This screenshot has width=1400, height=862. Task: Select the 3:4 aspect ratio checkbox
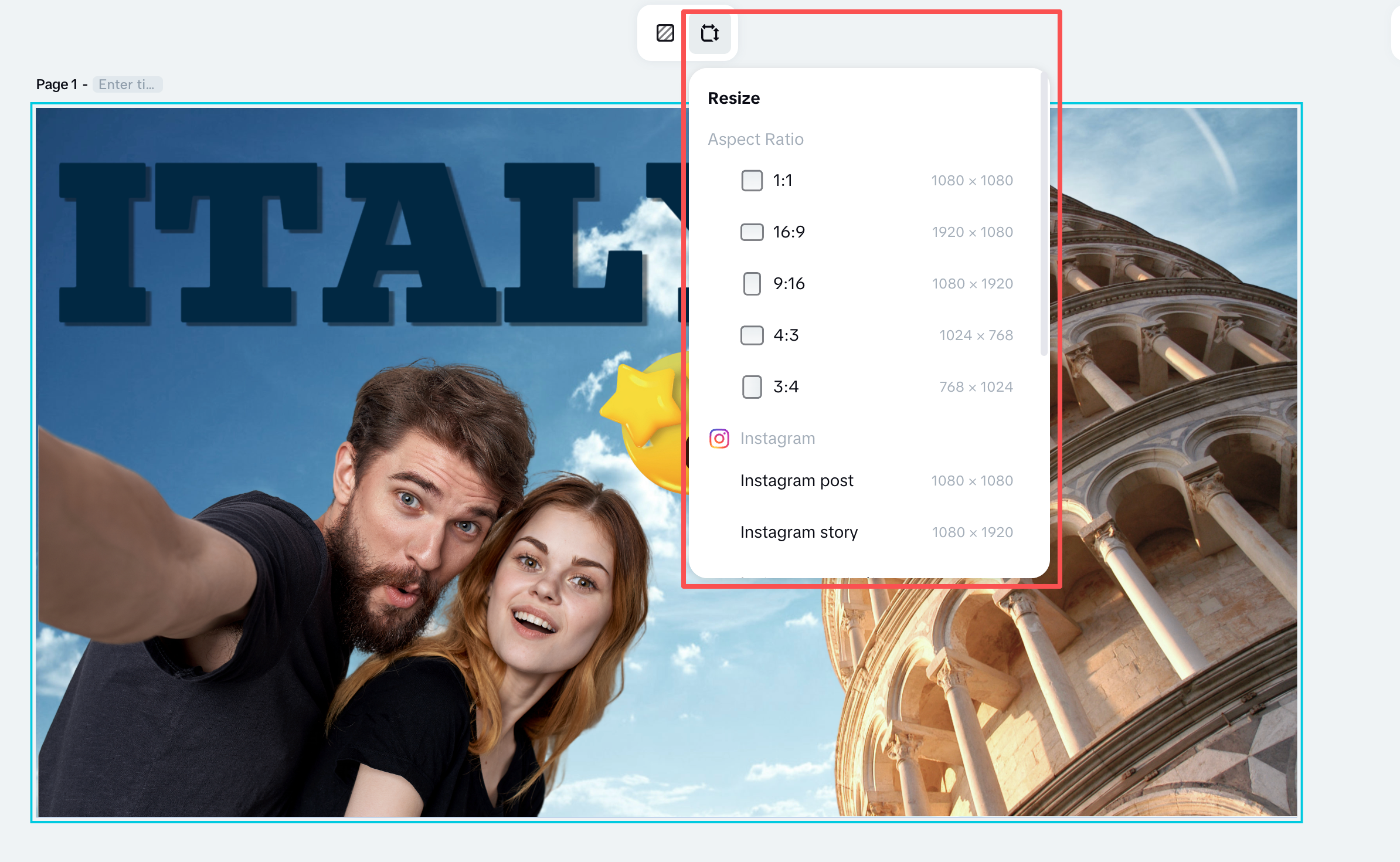pos(751,386)
